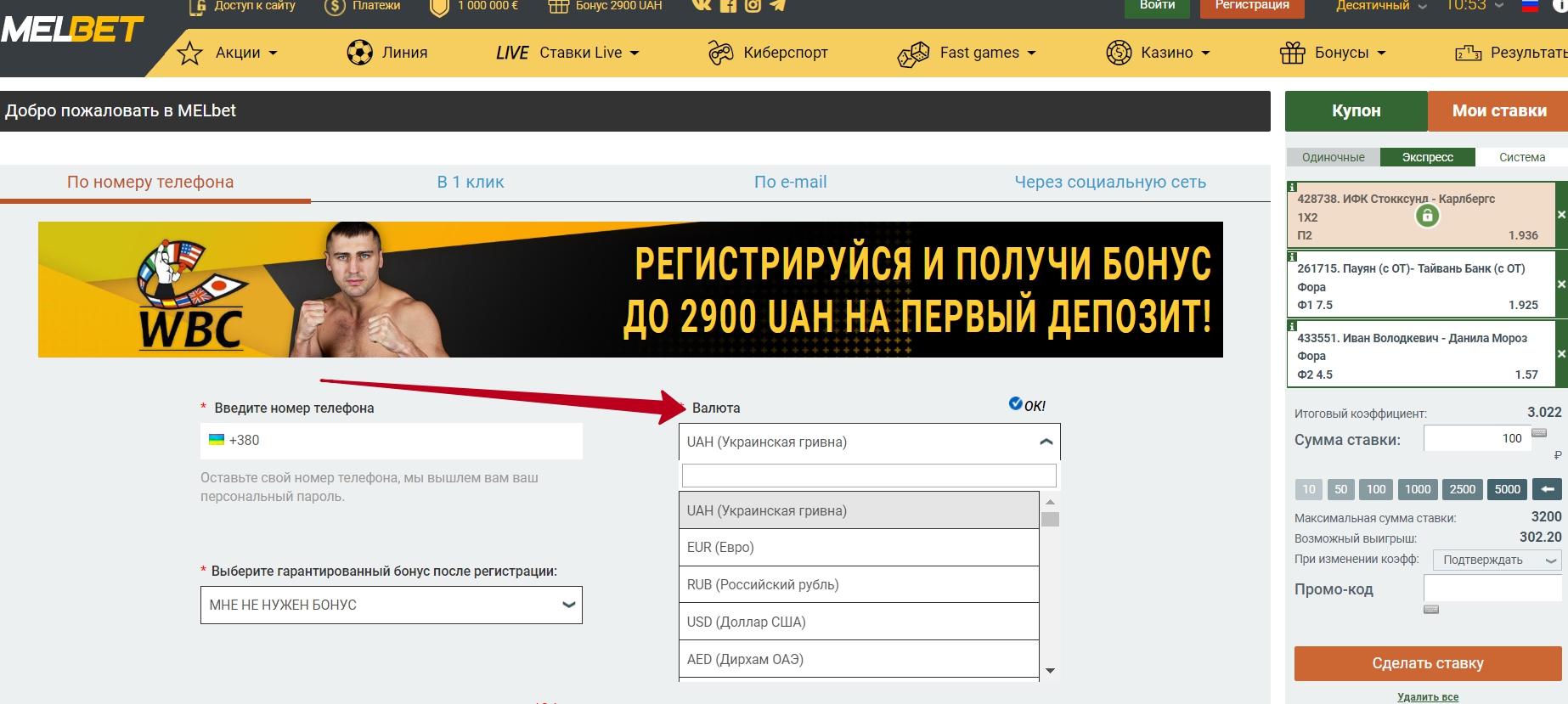Expand the Казино dropdown
Image resolution: width=1568 pixels, height=704 pixels.
[1204, 54]
